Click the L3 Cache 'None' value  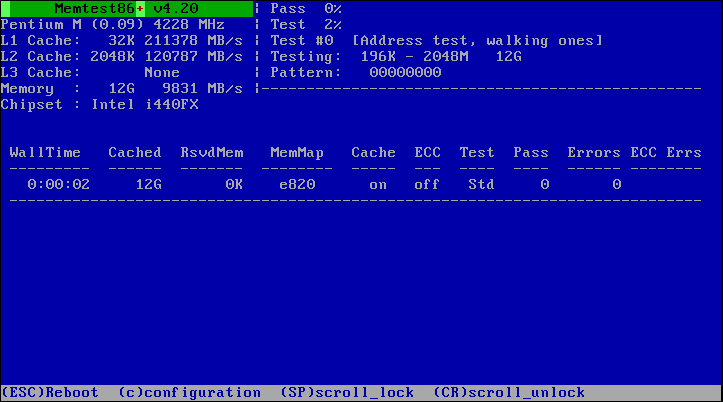pyautogui.click(x=162, y=72)
